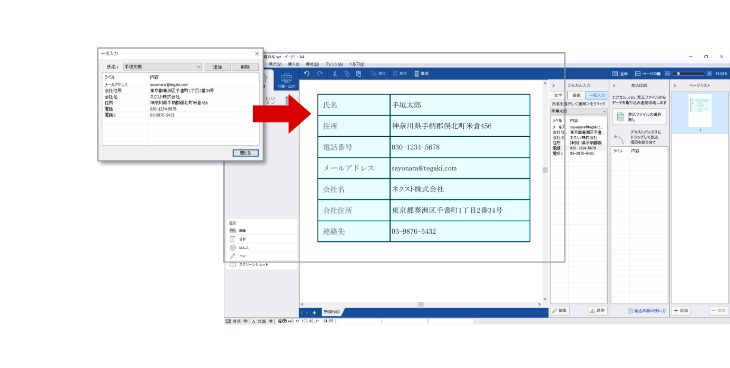
Task: Click the previous sheet arrow at bottom
Action: tap(302, 313)
